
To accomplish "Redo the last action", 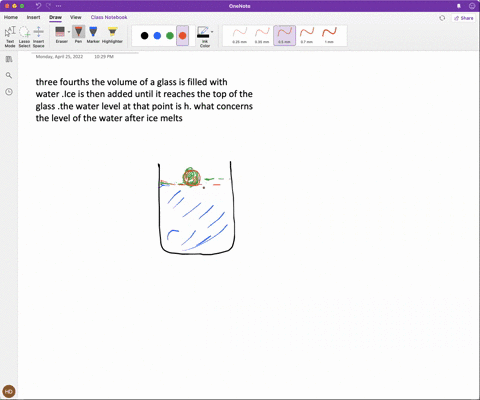I will tap(48, 6).
